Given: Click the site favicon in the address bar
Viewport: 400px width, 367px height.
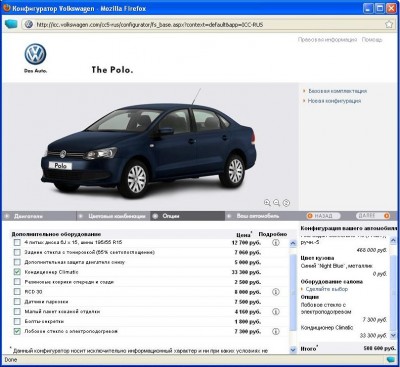Looking at the screenshot, I should 29,24.
